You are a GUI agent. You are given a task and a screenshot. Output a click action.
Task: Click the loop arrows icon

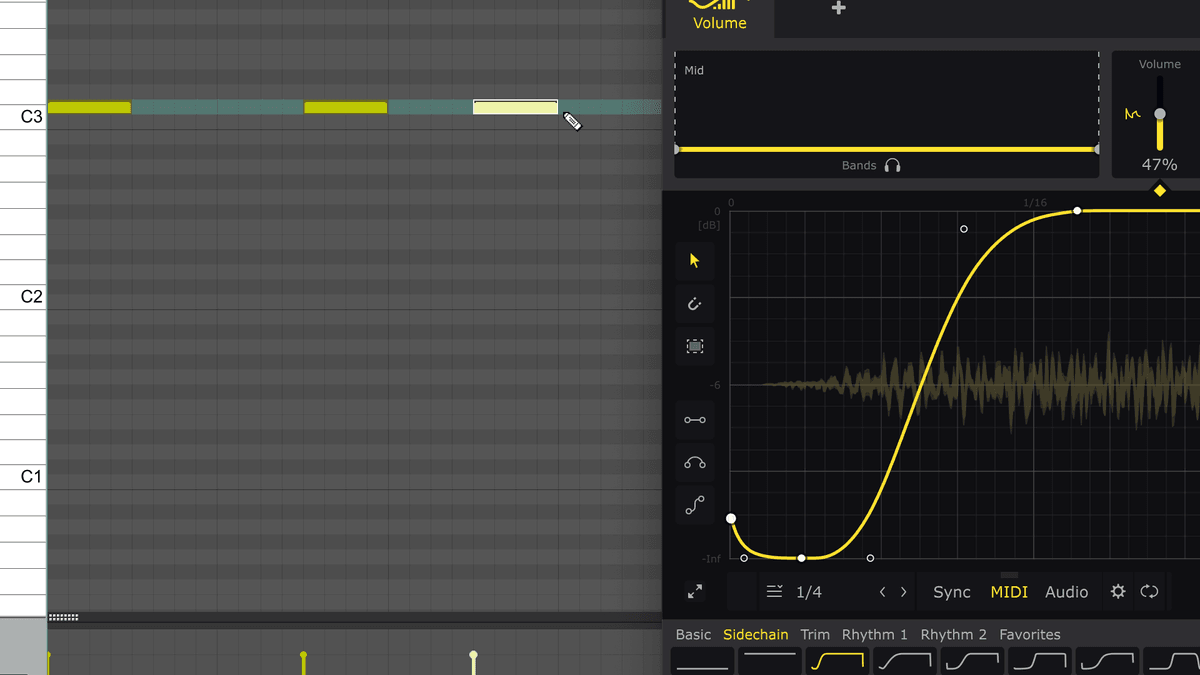point(1150,592)
